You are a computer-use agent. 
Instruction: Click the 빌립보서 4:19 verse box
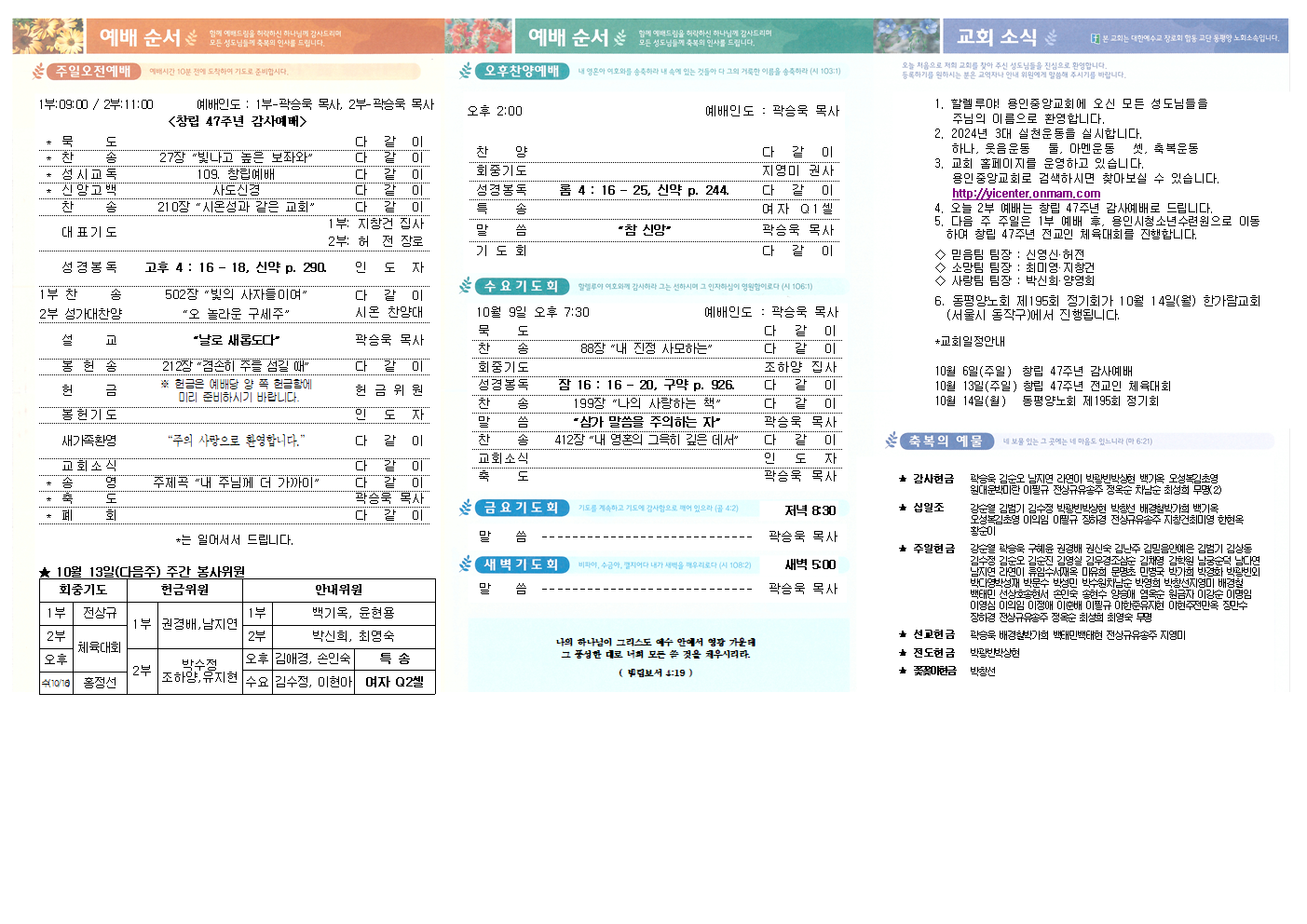(x=657, y=656)
